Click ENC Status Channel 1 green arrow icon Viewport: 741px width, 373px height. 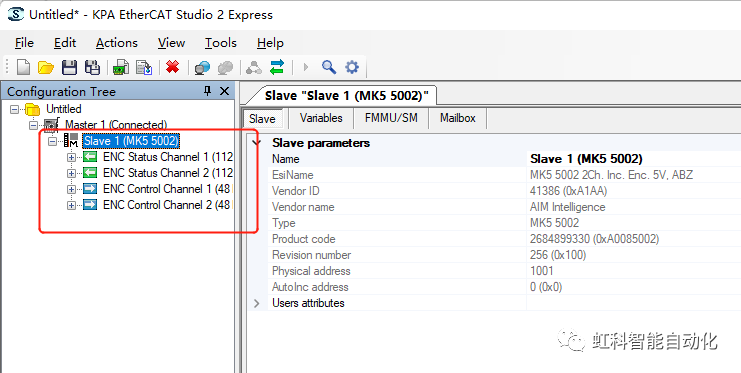click(90, 157)
